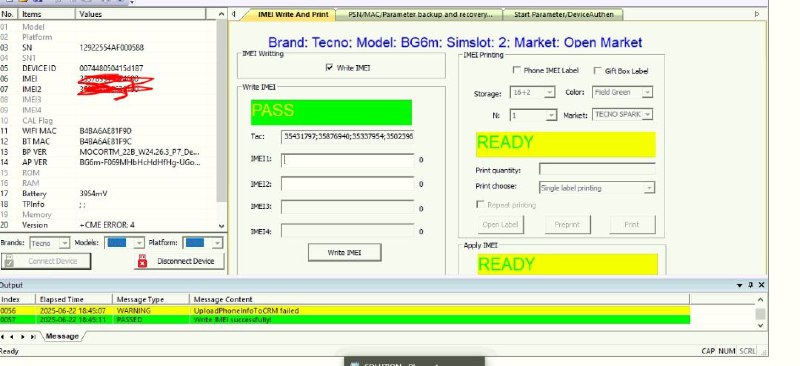This screenshot has height=366, width=800.
Task: Click the device info list scroll-down arrow
Action: pos(221,226)
